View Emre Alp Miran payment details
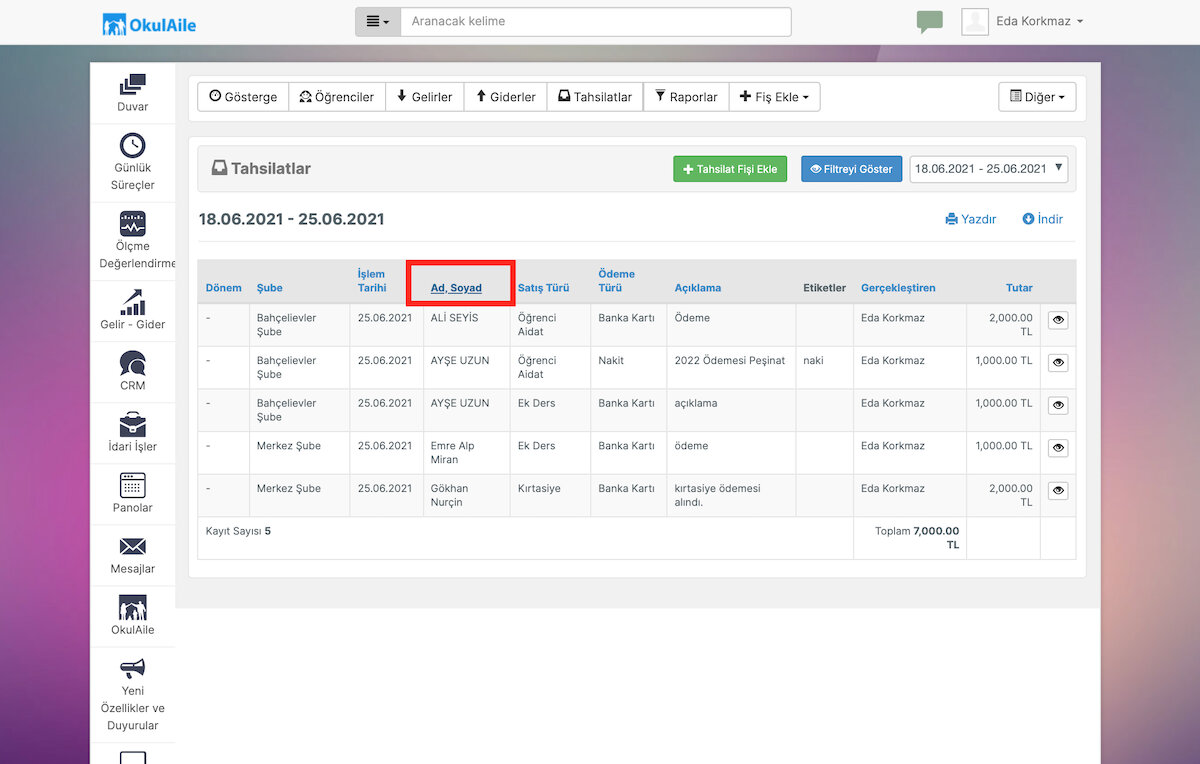The image size is (1200, 764). pyautogui.click(x=1058, y=449)
